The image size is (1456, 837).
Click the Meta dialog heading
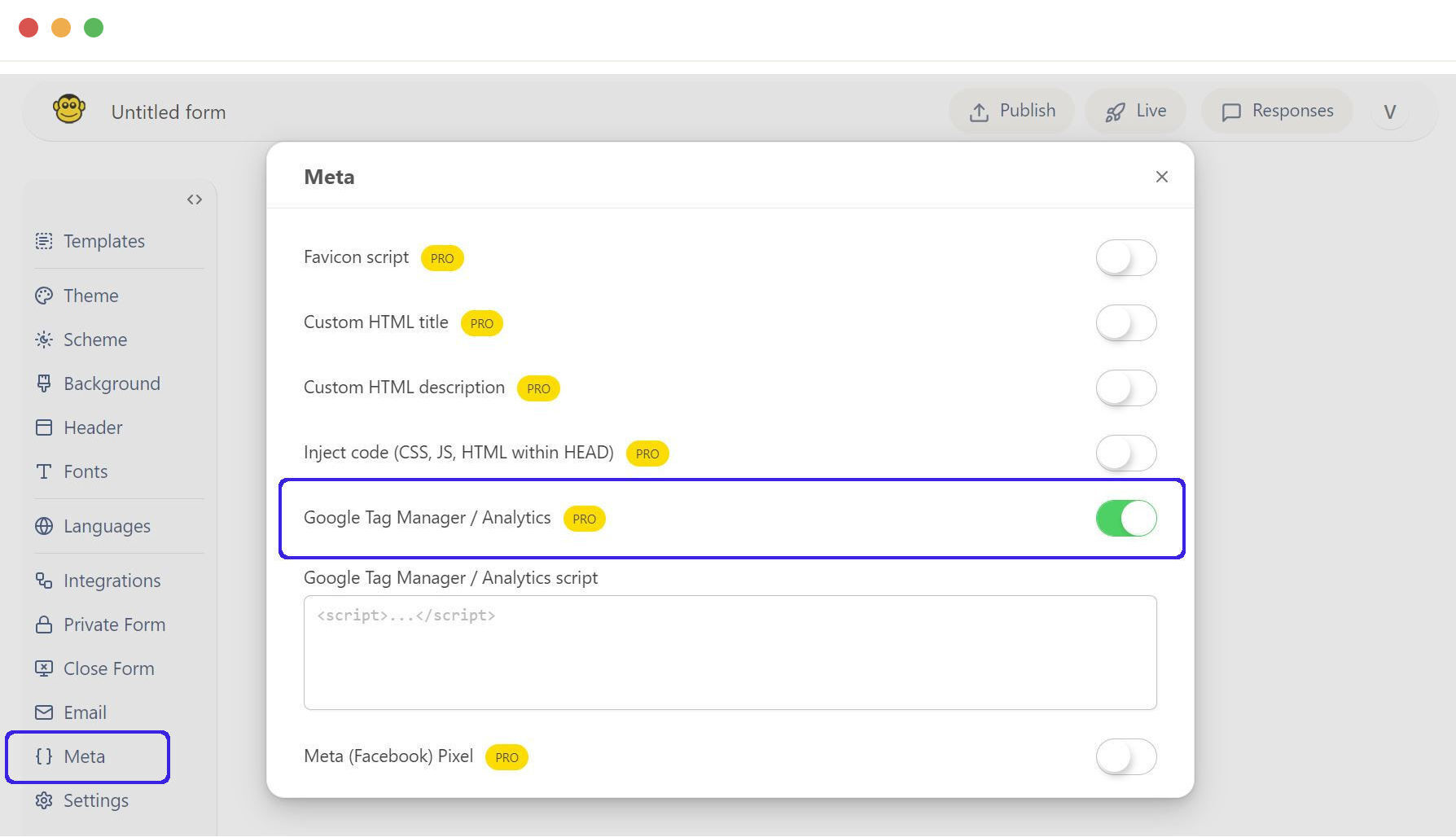click(x=329, y=177)
